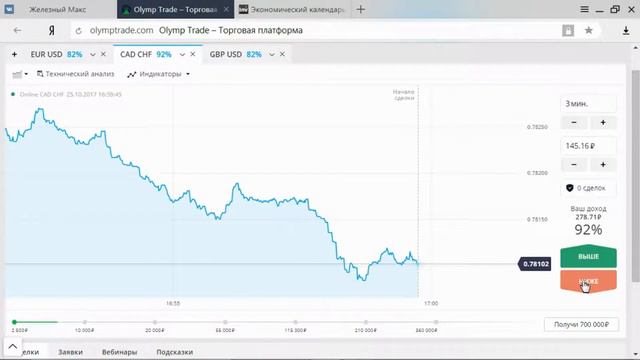Click the 10 000₽ progress marker
640x360 pixels.
click(84, 322)
